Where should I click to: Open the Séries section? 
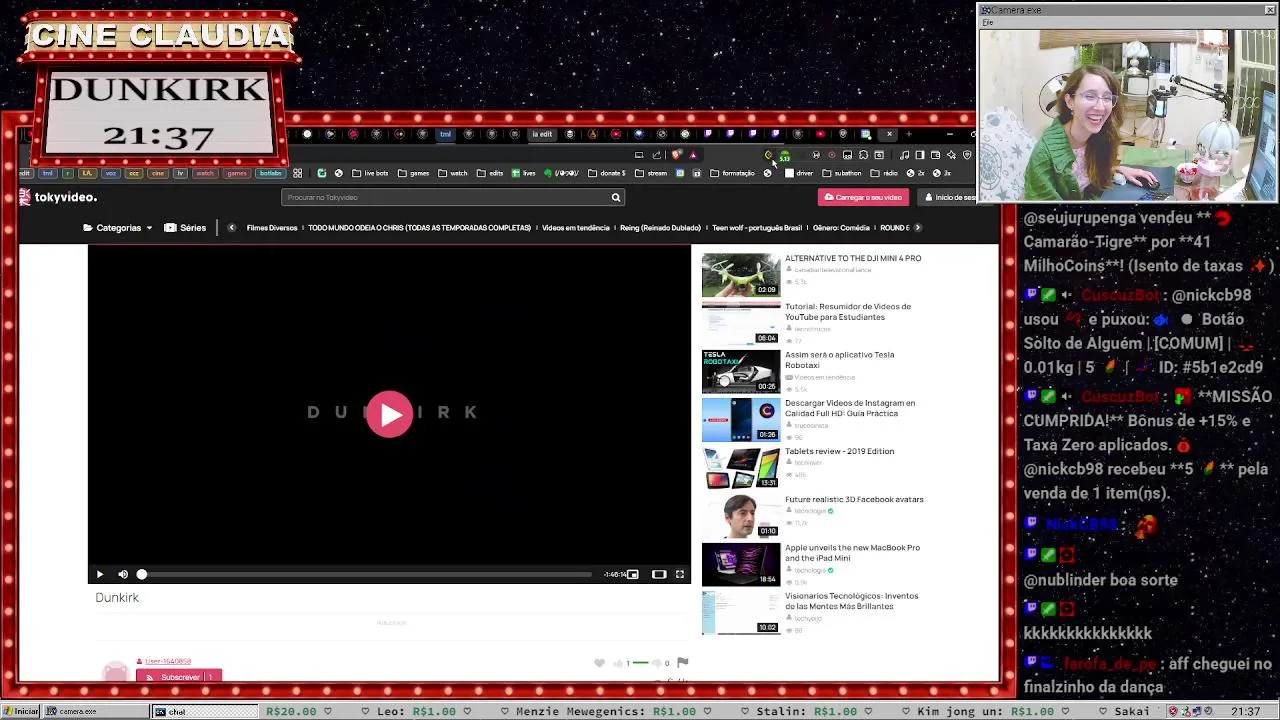click(185, 228)
